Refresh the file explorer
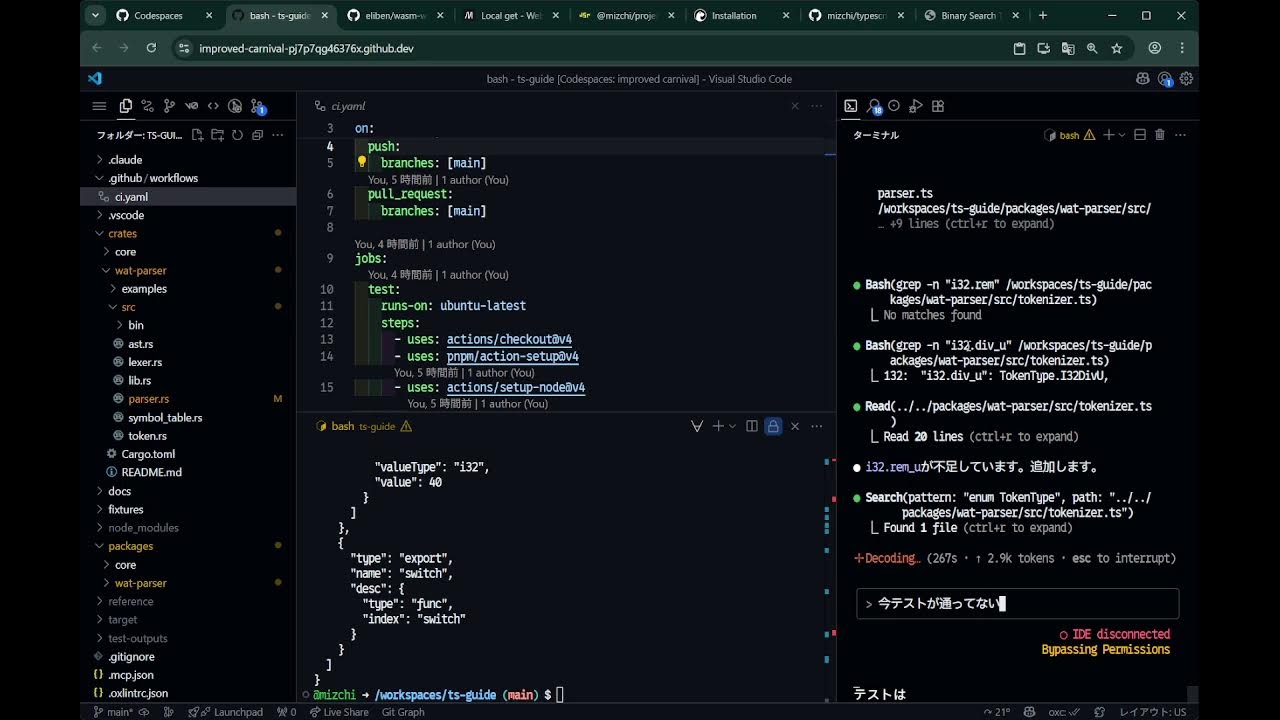Screen dimensions: 1280x720 (x=237, y=135)
